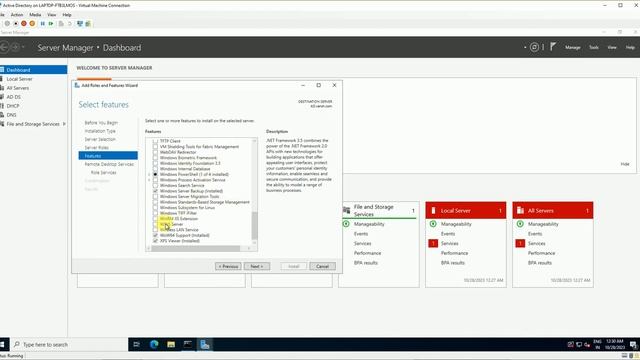Click File and Storage Services tile icon
The width and height of the screenshot is (640, 360).
pyautogui.click(x=347, y=210)
